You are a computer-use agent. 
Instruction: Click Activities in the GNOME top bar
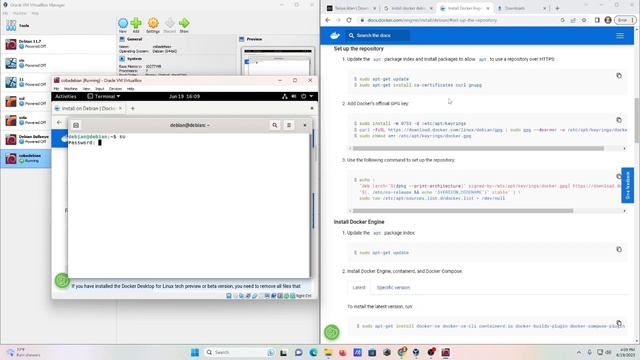click(x=66, y=96)
